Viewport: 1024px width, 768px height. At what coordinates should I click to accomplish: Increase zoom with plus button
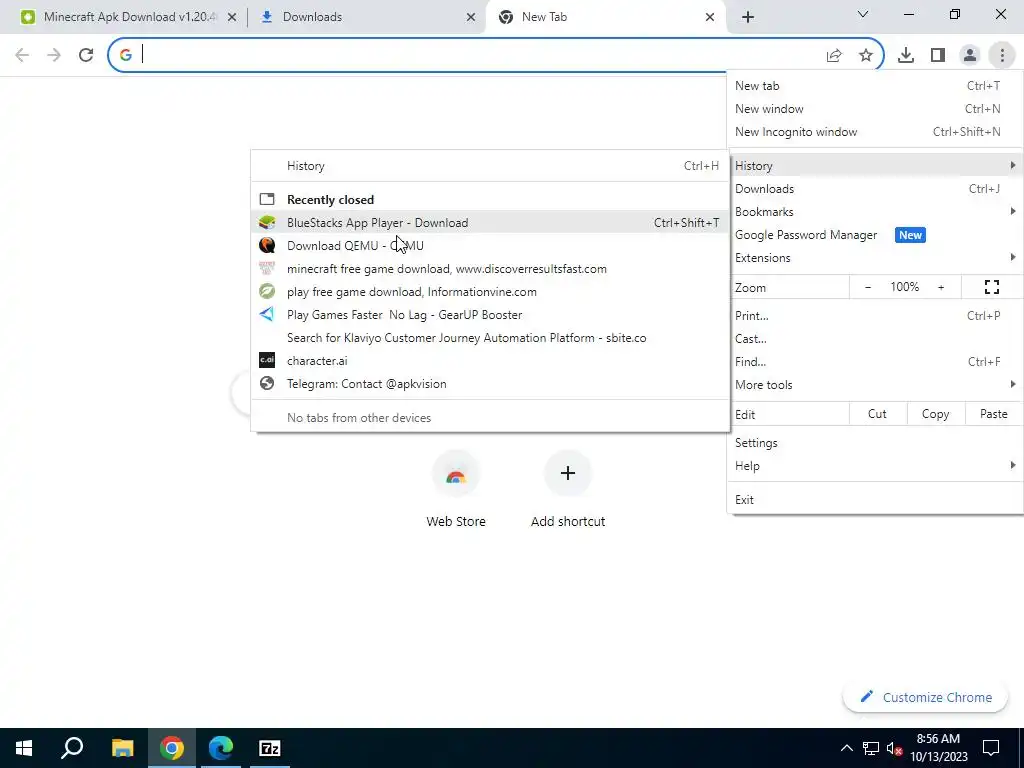click(x=941, y=287)
